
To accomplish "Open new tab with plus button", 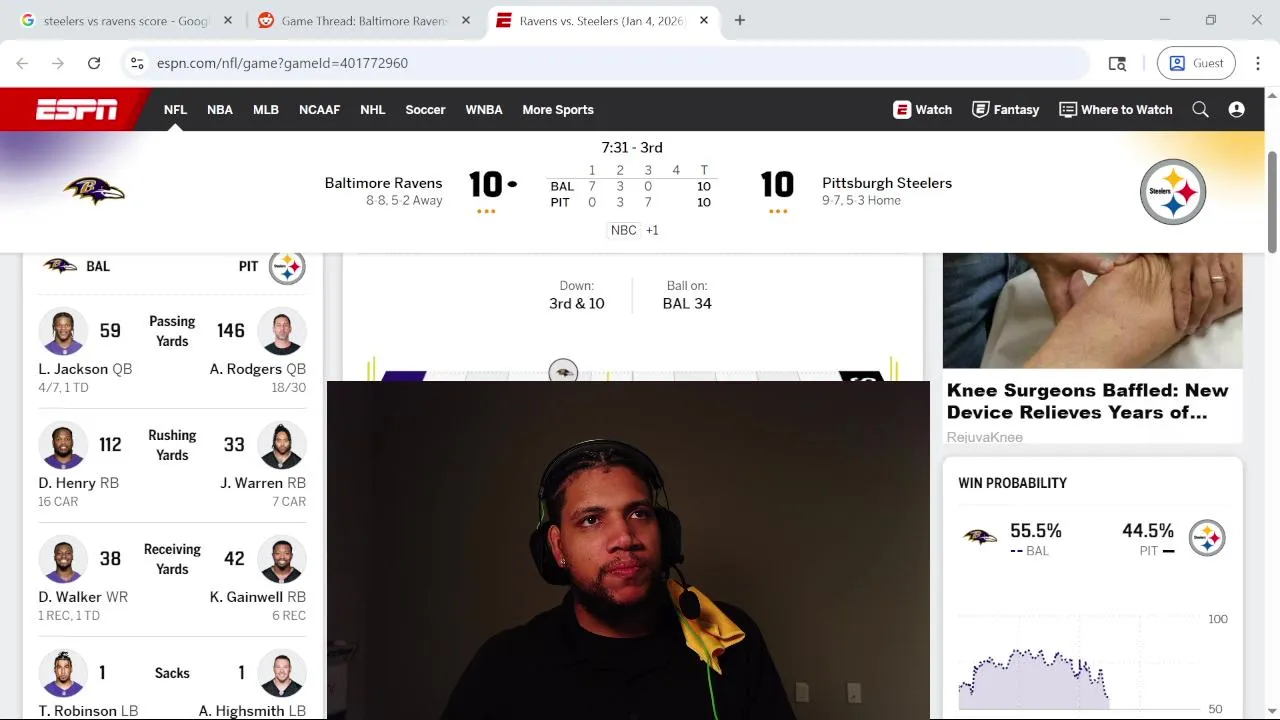I will 739,20.
